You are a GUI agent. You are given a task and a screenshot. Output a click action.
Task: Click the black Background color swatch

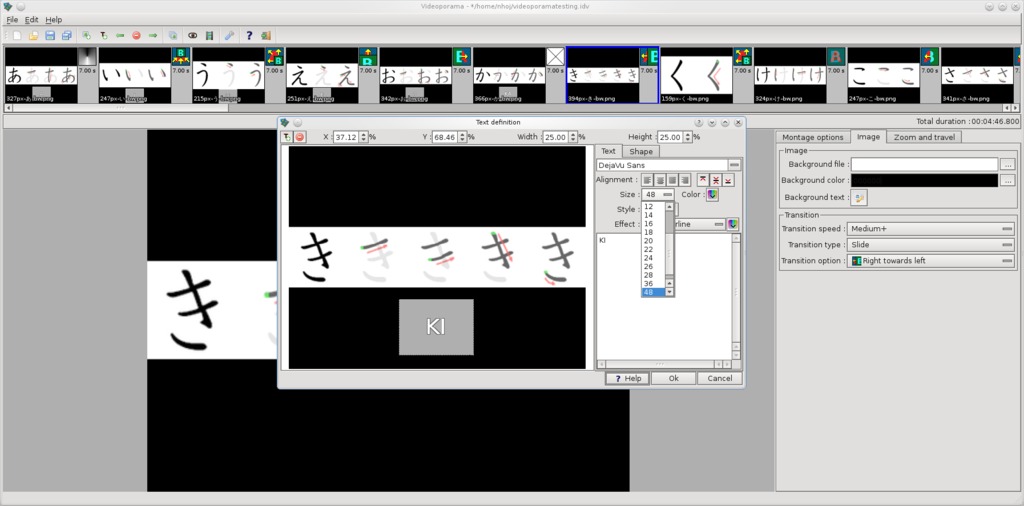[x=924, y=180]
